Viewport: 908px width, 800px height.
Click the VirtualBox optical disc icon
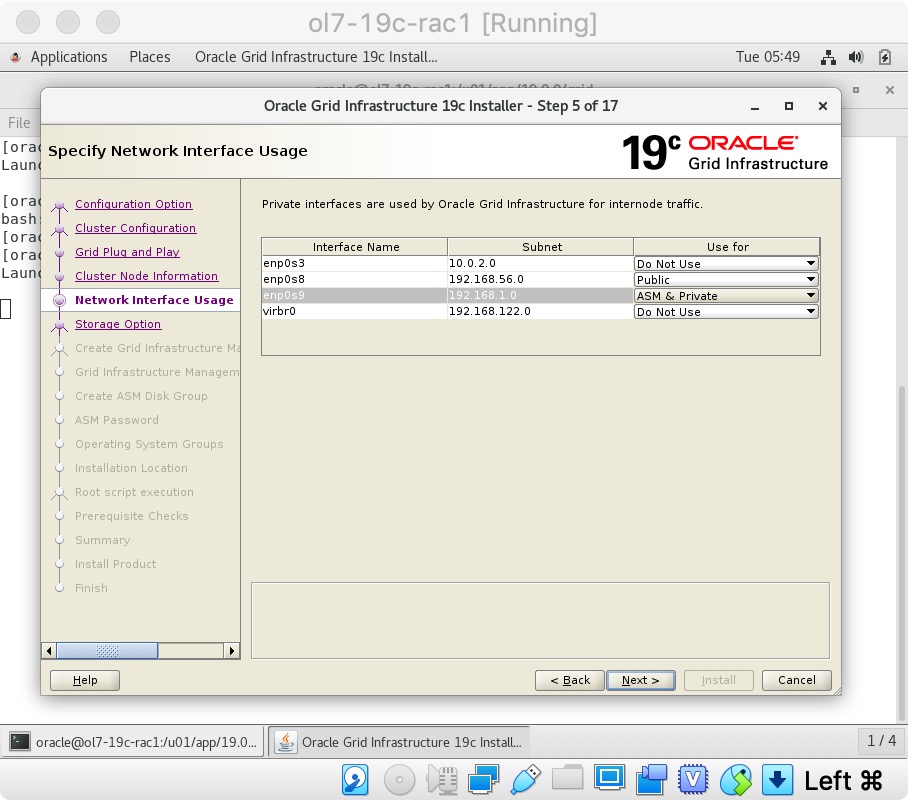coord(400,780)
